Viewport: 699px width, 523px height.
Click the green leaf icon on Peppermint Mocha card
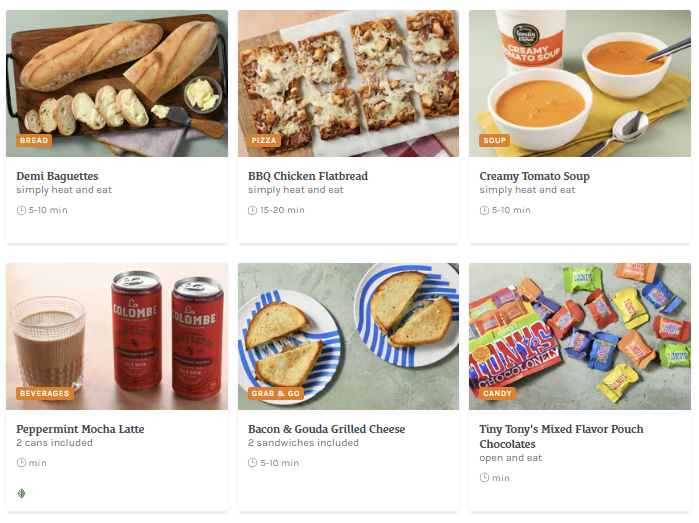pyautogui.click(x=22, y=493)
